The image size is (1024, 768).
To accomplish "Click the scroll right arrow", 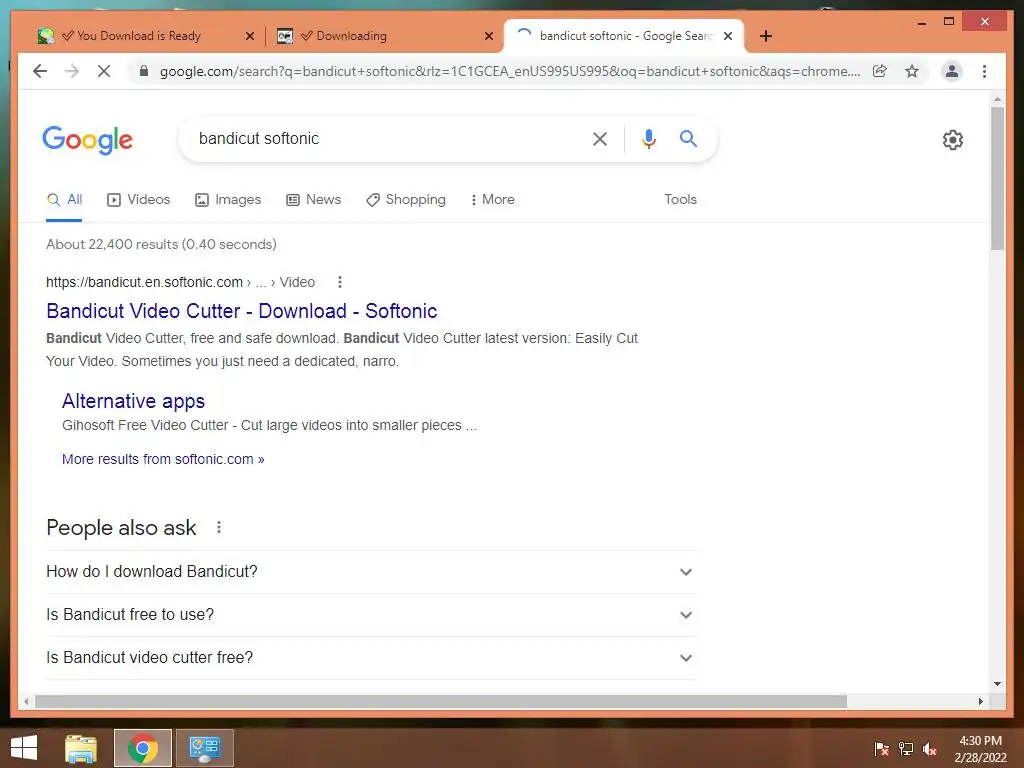I will coord(981,701).
